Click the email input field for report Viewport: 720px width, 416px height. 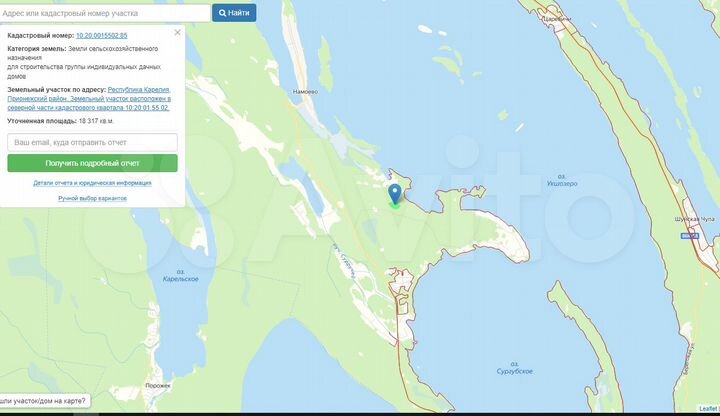92,142
